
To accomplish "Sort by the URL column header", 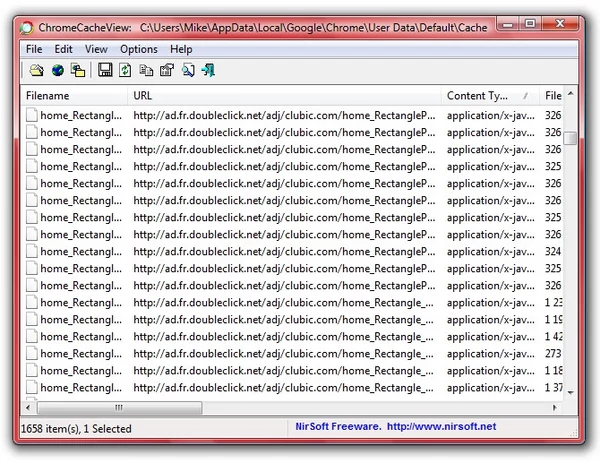I will tap(284, 96).
